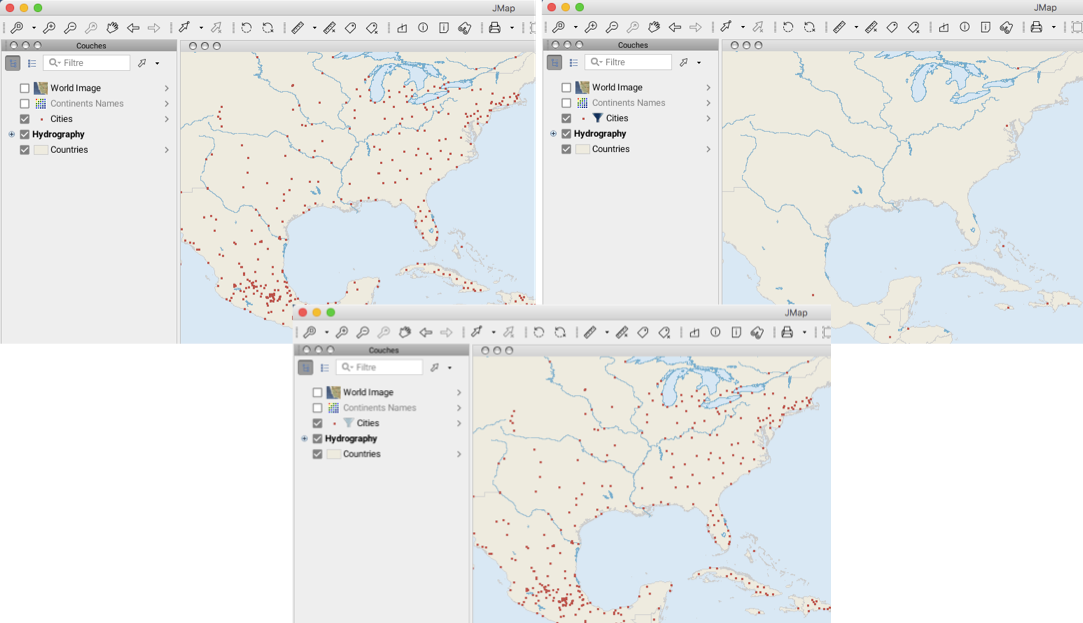Click the label tag icon in top-right window
The width and height of the screenshot is (1083, 623).
(892, 28)
